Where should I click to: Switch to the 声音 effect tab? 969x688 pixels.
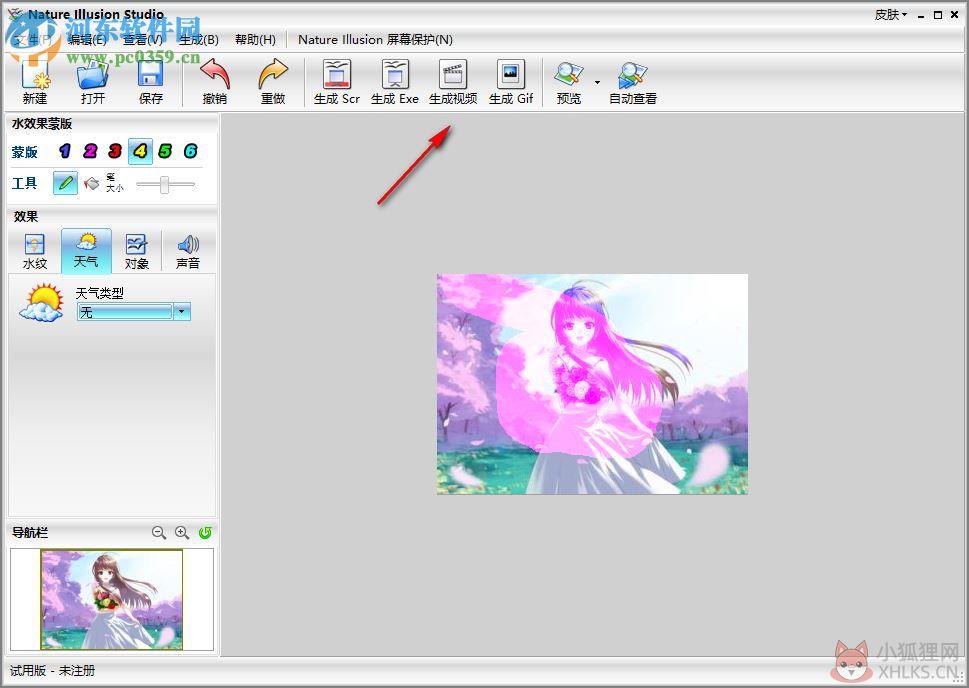point(188,251)
